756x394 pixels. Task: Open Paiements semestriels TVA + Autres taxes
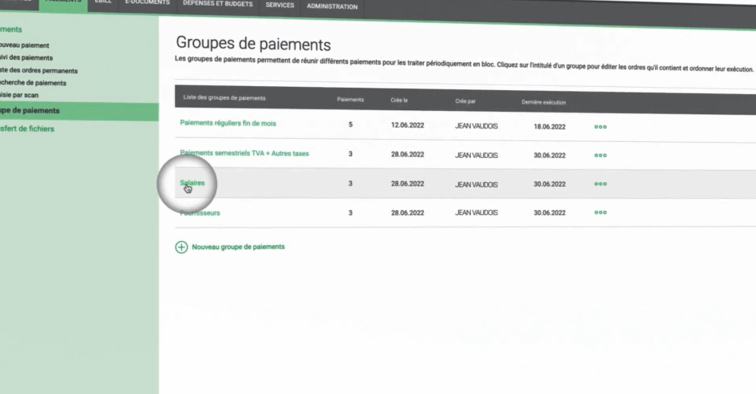coord(244,153)
